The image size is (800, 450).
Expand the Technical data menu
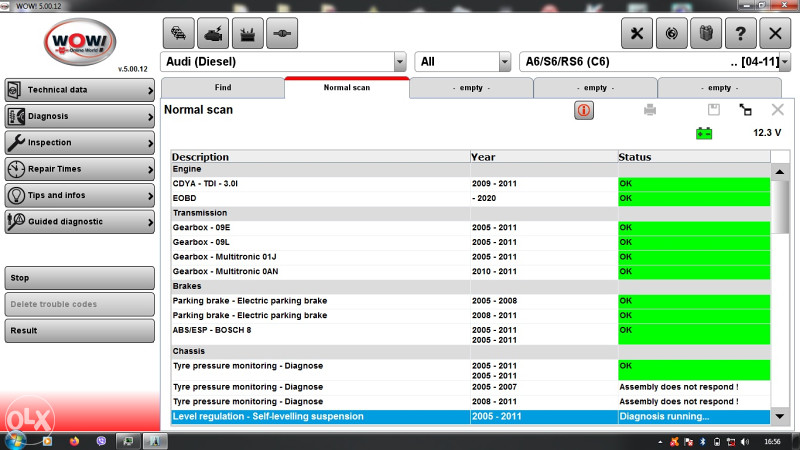point(80,90)
